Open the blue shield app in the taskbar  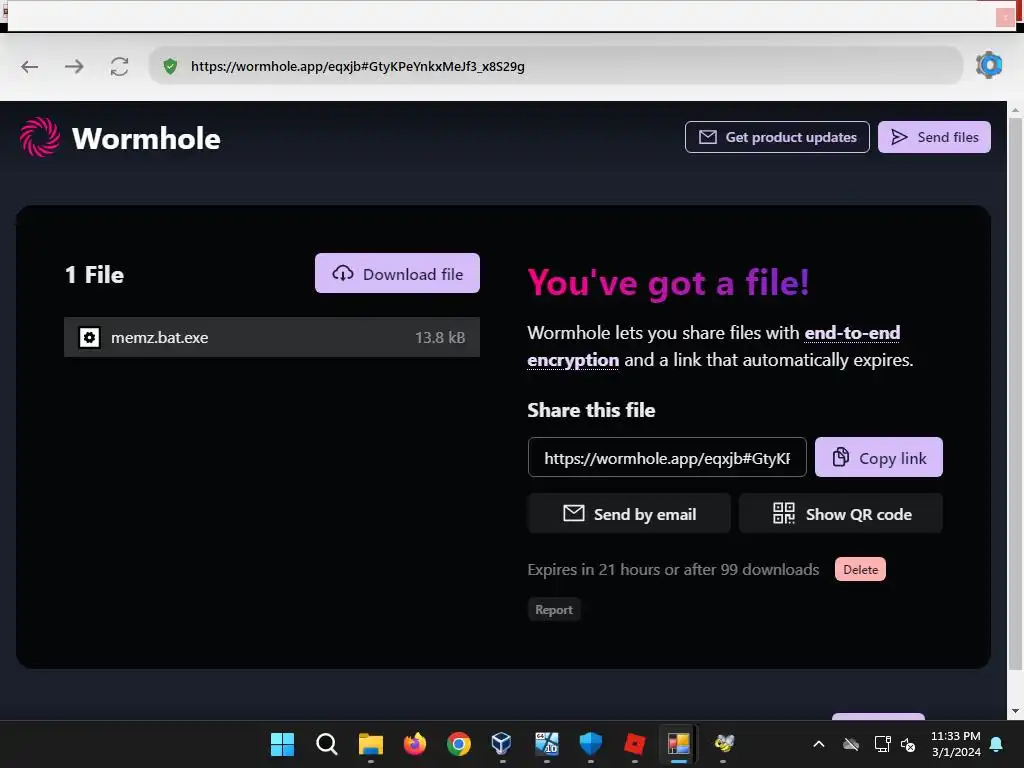tap(590, 744)
